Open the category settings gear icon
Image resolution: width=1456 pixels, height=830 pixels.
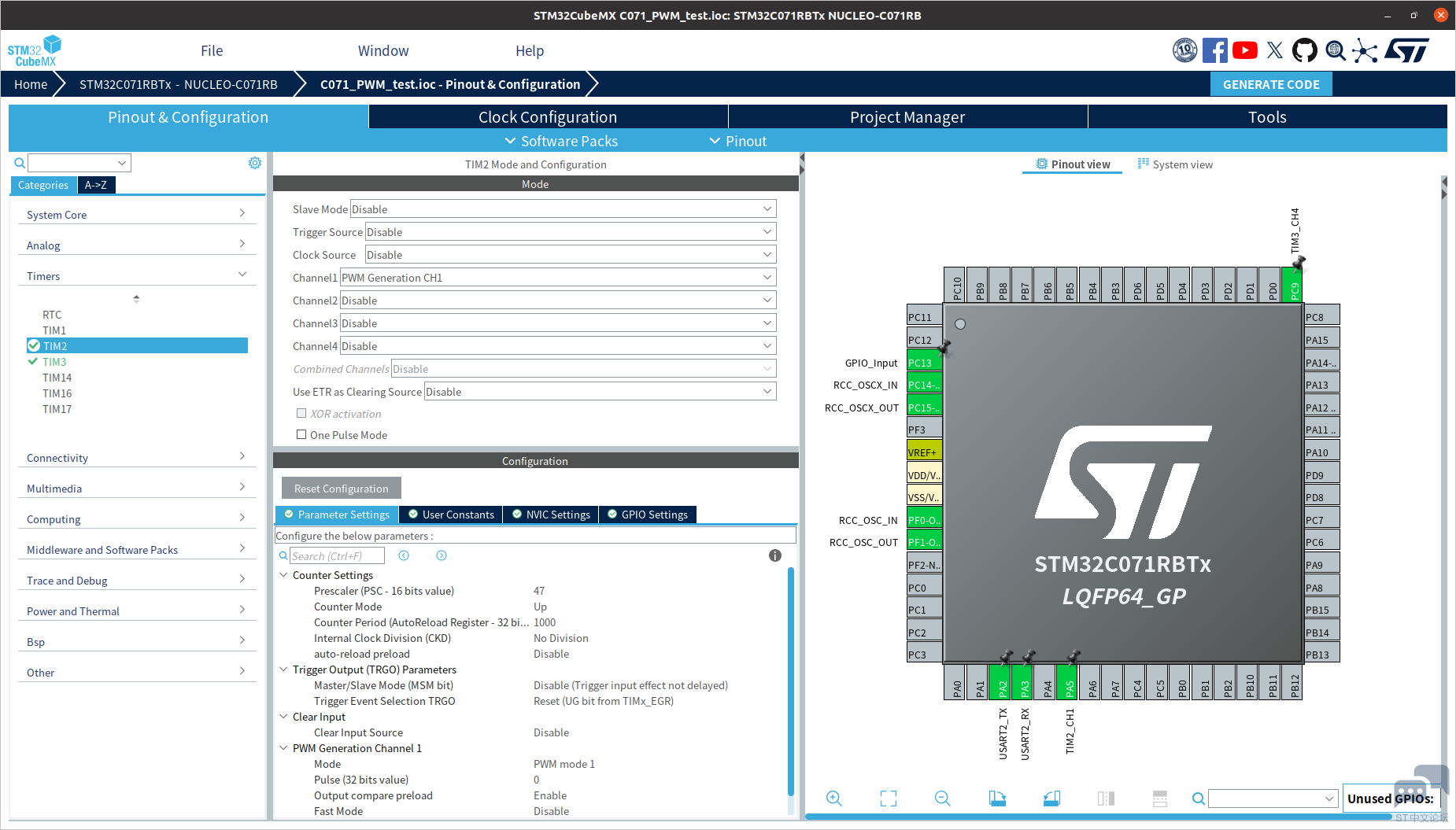pyautogui.click(x=255, y=163)
